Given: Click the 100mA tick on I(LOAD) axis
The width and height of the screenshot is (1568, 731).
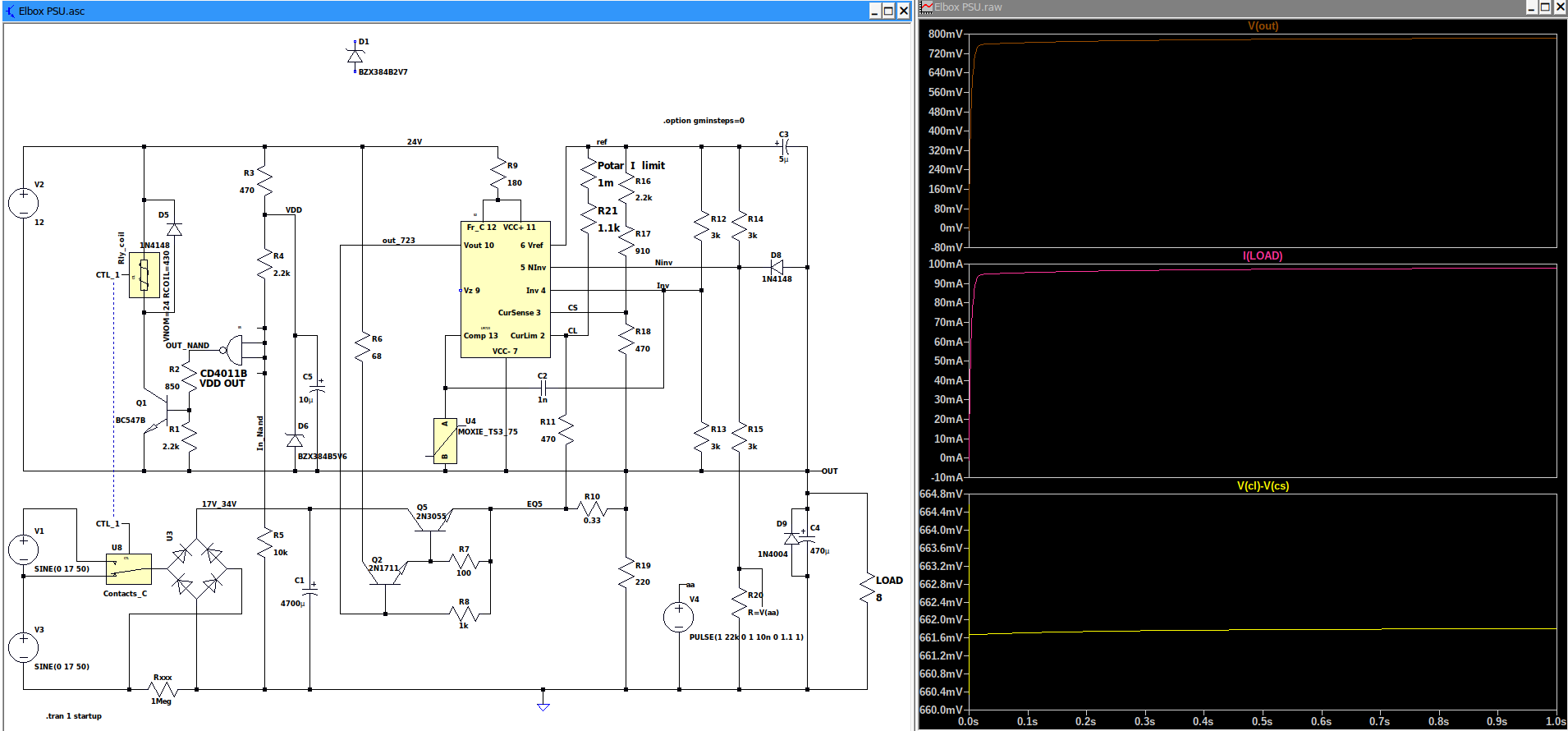Looking at the screenshot, I should [946, 264].
